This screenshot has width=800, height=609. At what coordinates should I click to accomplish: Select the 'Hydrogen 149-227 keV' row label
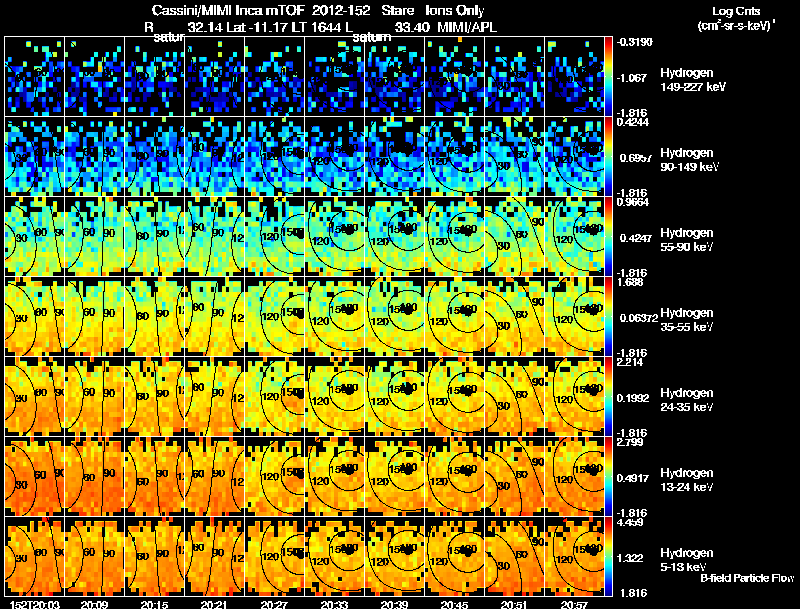click(x=693, y=80)
